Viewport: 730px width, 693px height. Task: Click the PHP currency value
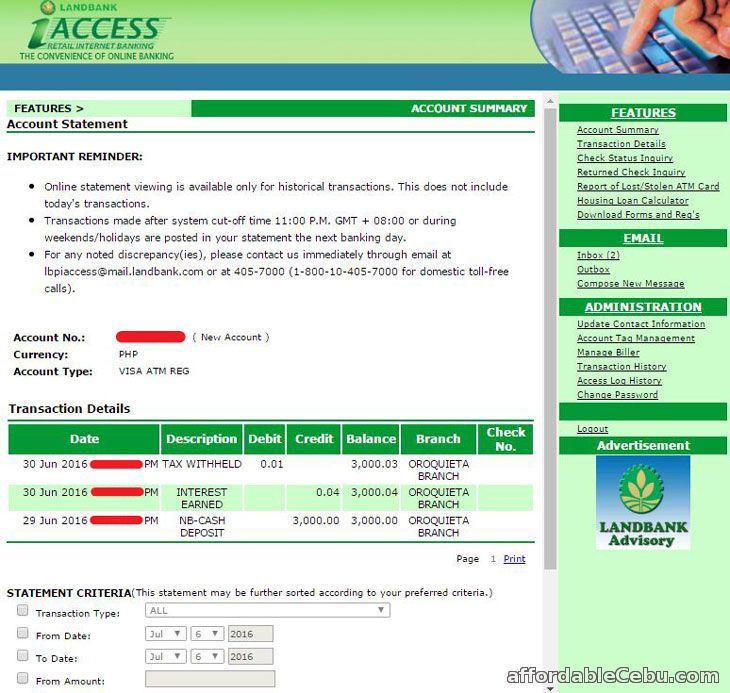(x=128, y=354)
